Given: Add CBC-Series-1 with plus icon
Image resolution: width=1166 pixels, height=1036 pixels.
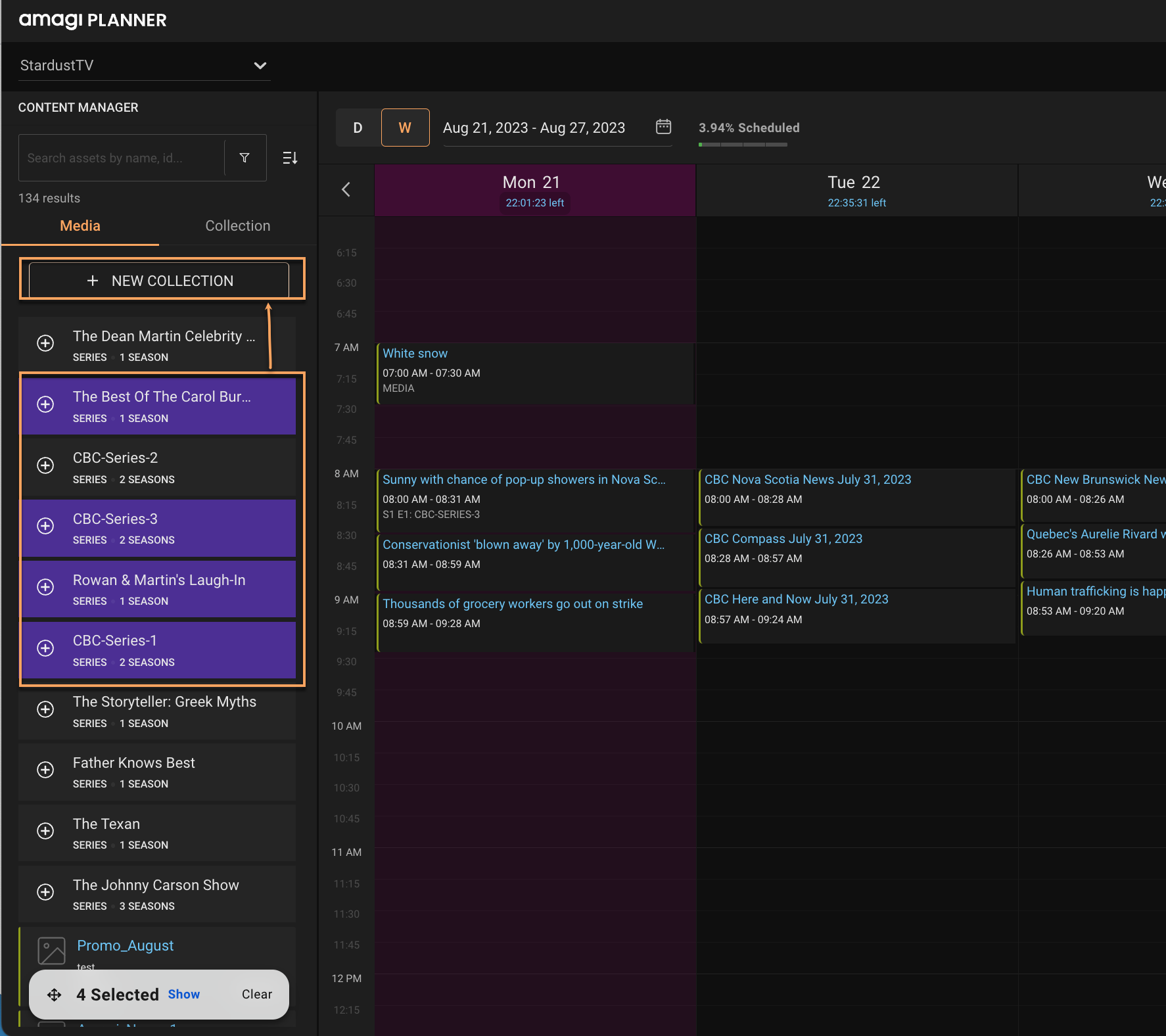Looking at the screenshot, I should 45,648.
